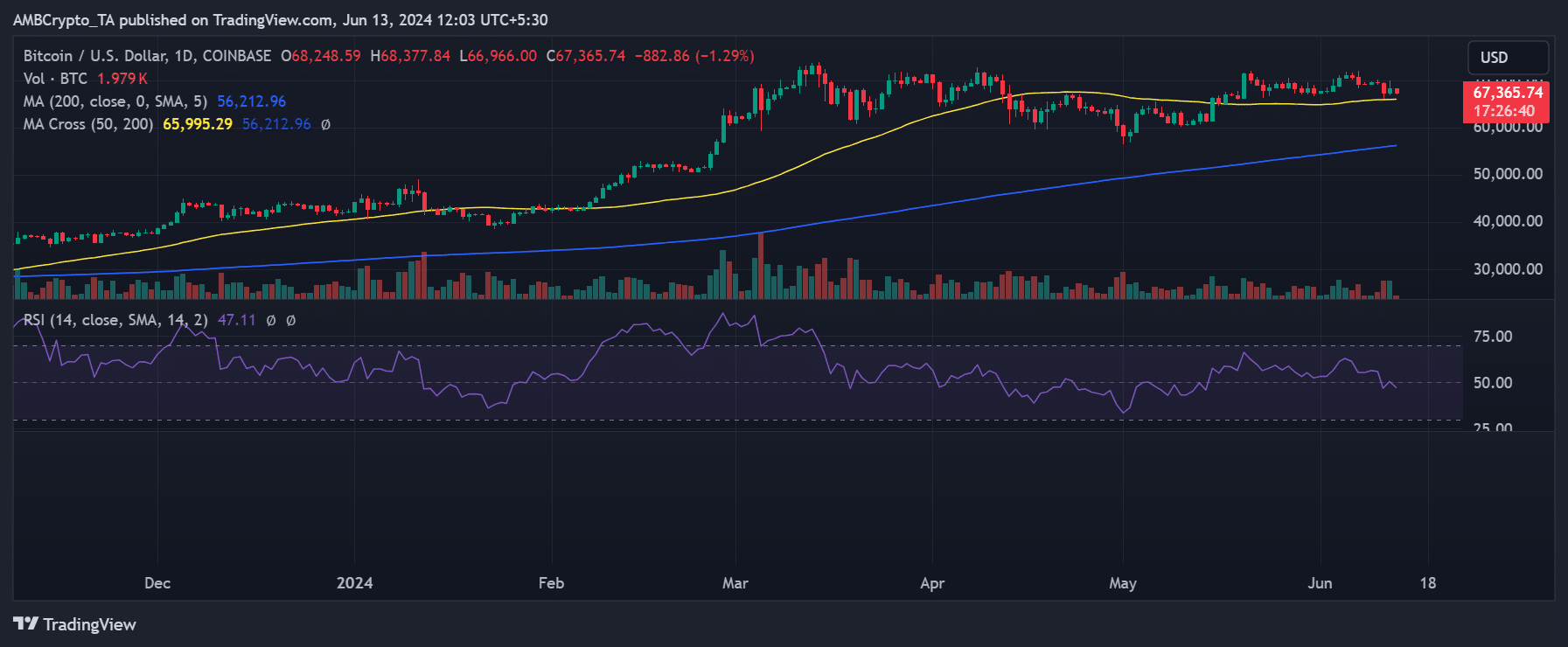Click the 30,000.00 price axis label
The image size is (1568, 647).
(x=1508, y=269)
